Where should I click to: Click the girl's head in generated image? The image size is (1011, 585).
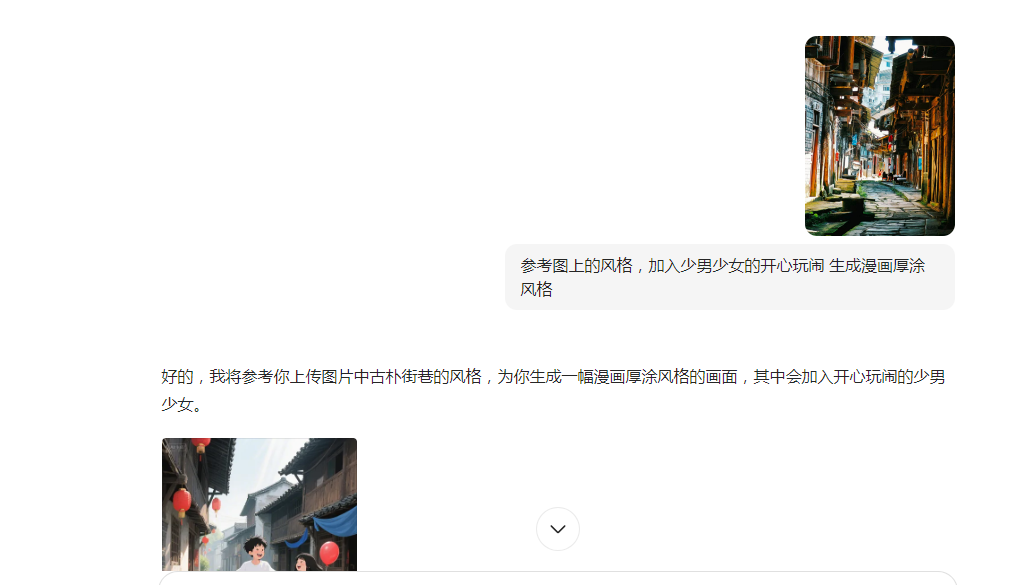304,563
